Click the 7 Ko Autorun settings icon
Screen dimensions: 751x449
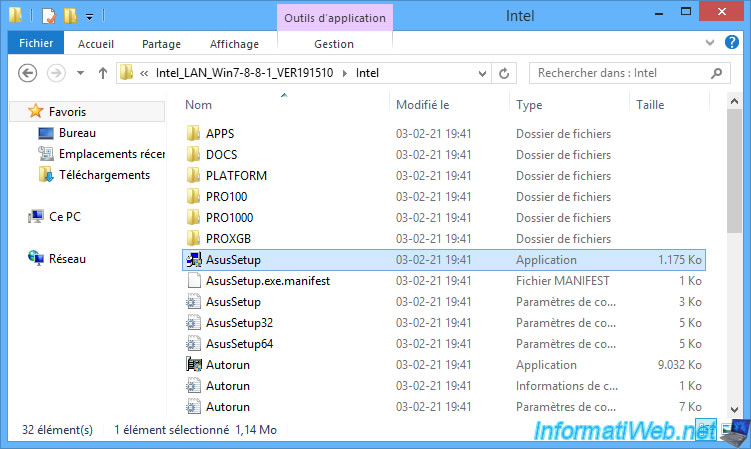pyautogui.click(x=193, y=407)
